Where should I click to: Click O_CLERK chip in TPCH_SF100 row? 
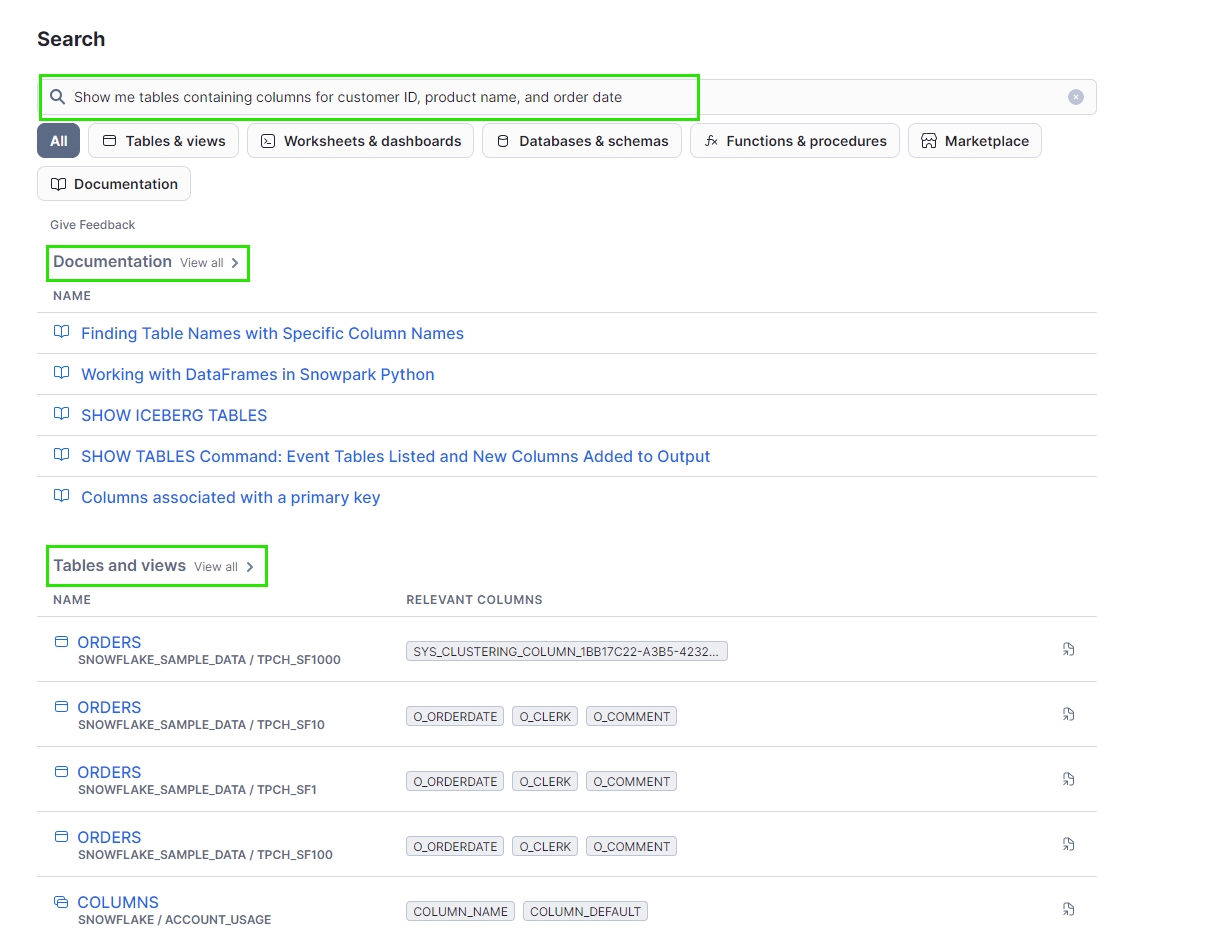coord(545,846)
